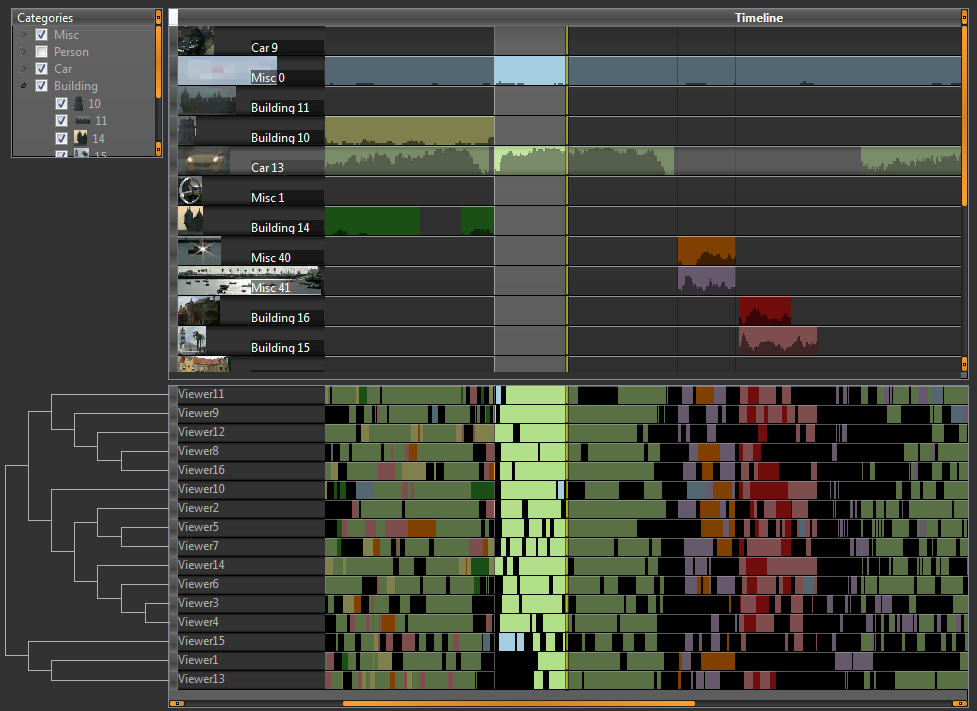Screen dimensions: 977x711
Task: Click the Timeline panel header
Action: [x=758, y=18]
